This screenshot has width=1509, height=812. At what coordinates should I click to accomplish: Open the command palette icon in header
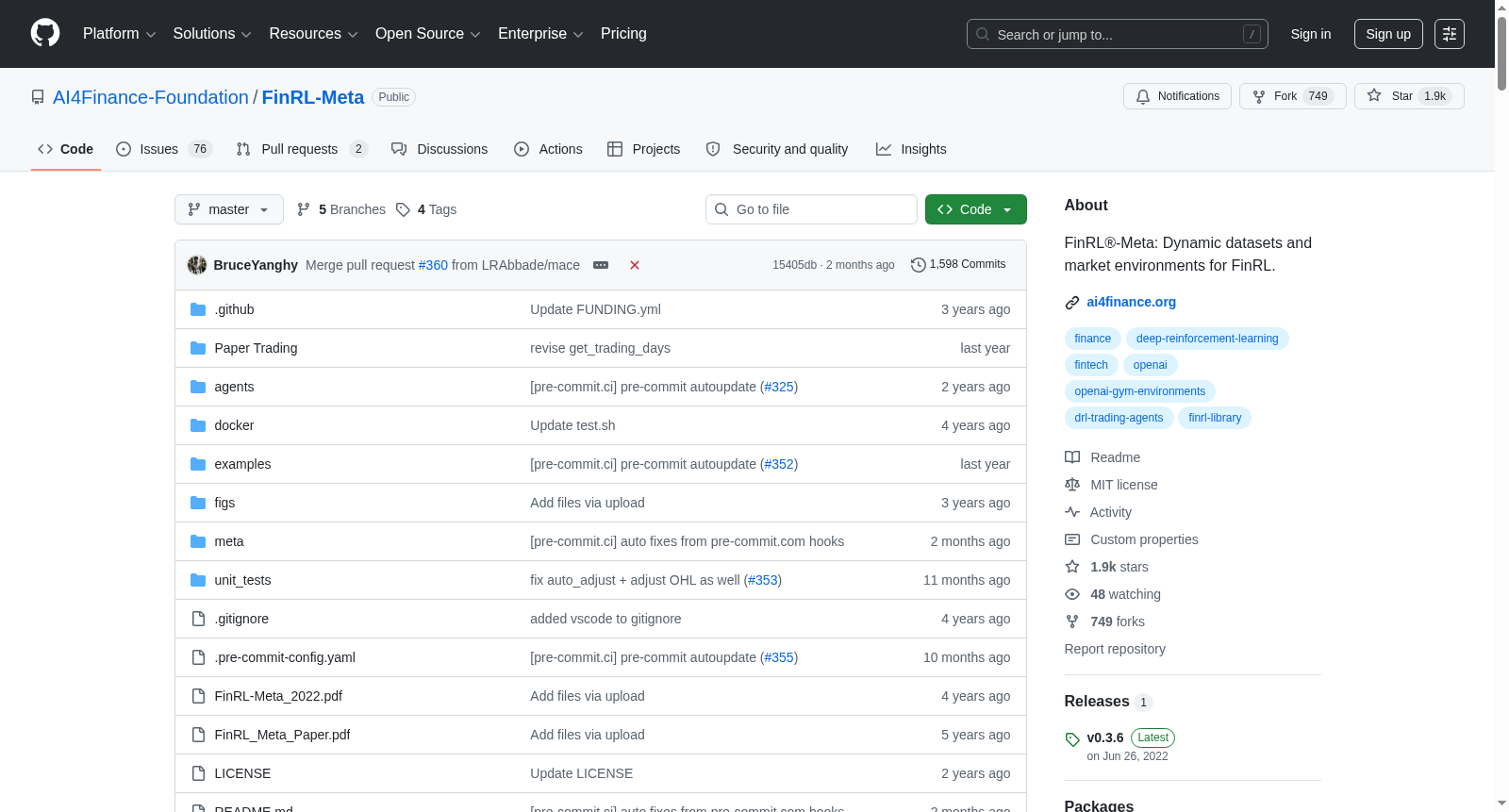click(x=1450, y=34)
